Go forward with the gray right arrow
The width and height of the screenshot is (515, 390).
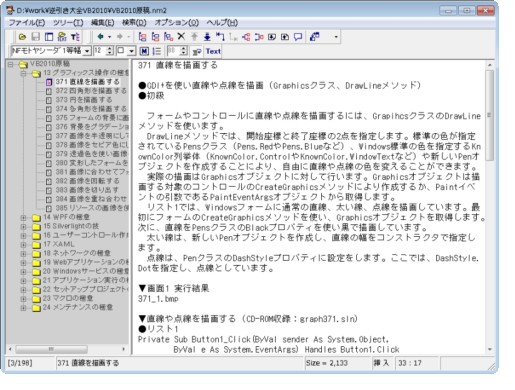coord(120,37)
